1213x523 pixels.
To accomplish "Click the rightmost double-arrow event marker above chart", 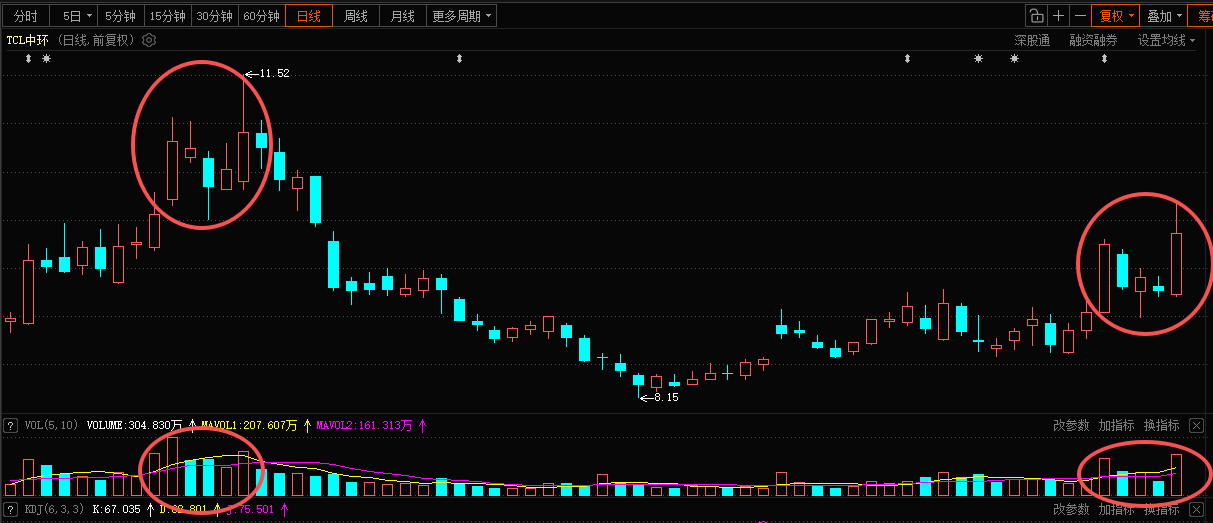I will point(1105,59).
